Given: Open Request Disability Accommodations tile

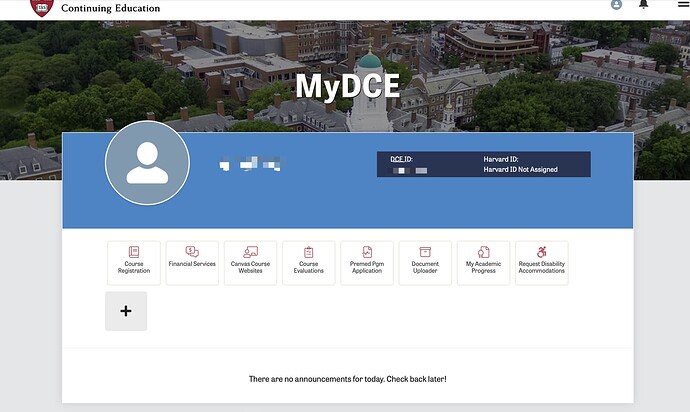Looking at the screenshot, I should click(541, 262).
